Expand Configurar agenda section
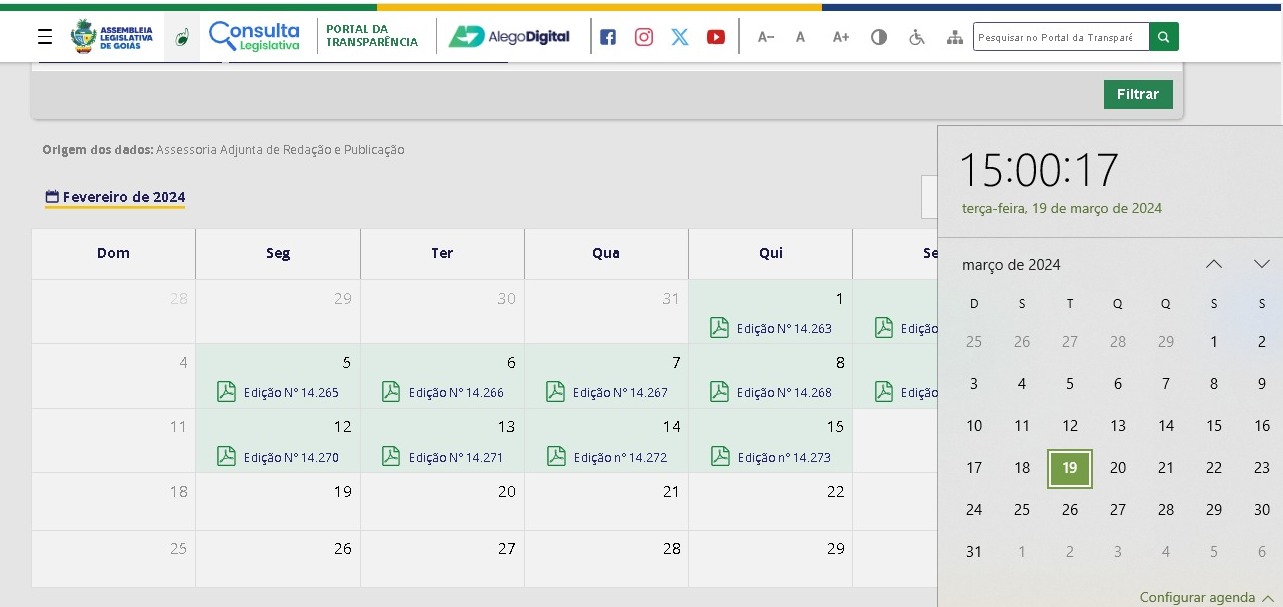Screen dimensions: 1283x607 pyautogui.click(x=1206, y=597)
